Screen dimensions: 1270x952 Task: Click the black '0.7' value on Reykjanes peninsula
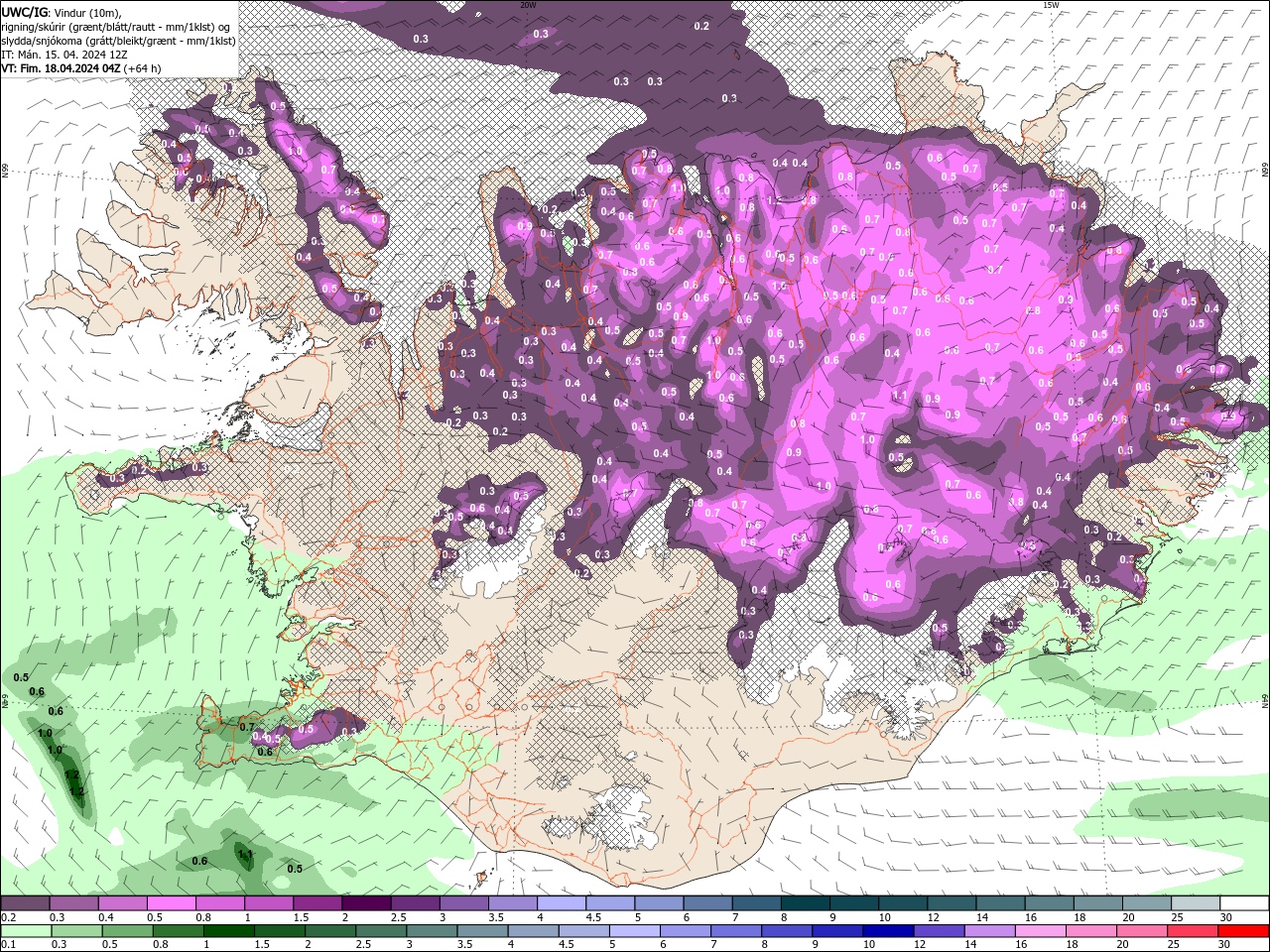247,727
